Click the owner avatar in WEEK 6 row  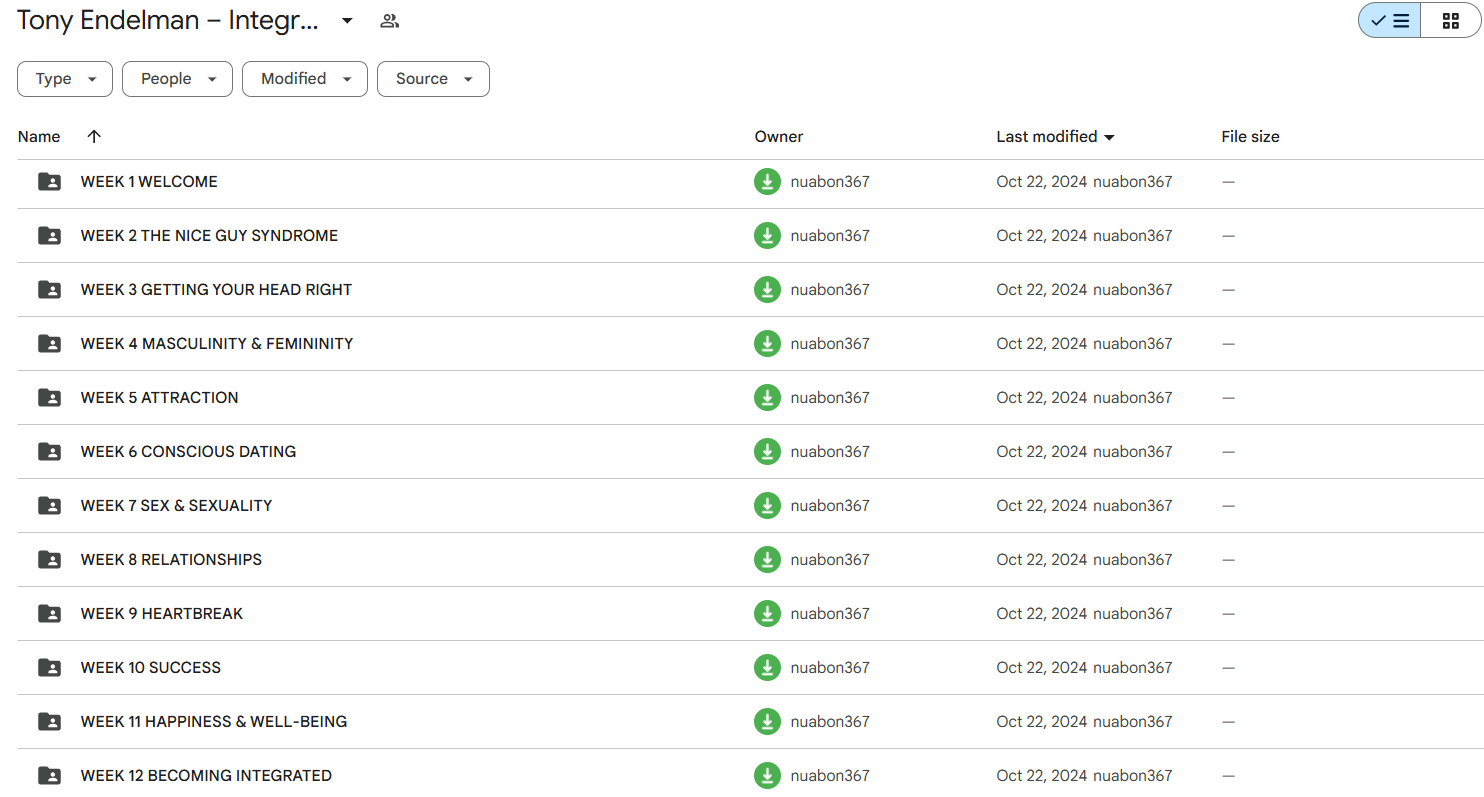(767, 452)
